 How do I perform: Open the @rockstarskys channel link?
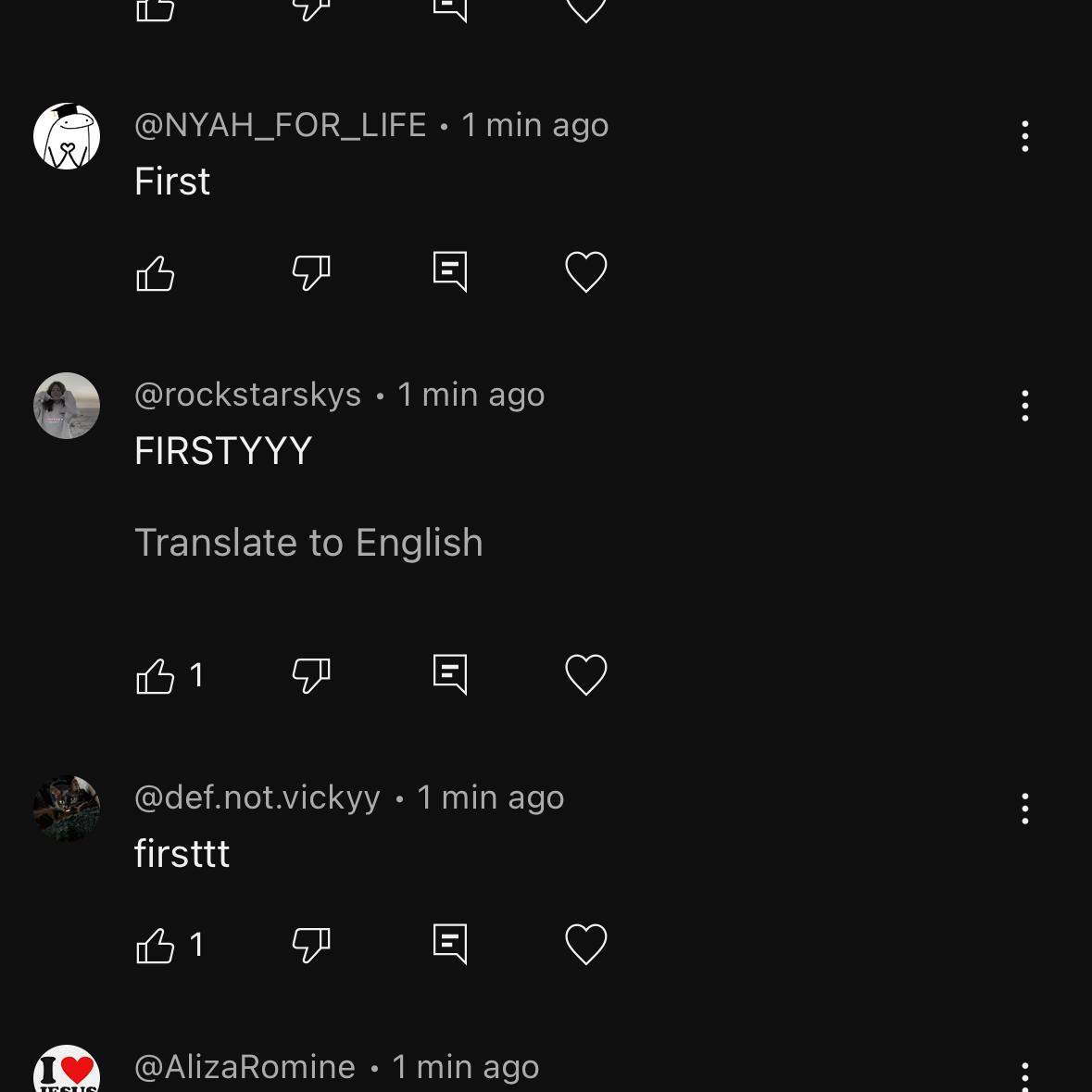tap(248, 395)
